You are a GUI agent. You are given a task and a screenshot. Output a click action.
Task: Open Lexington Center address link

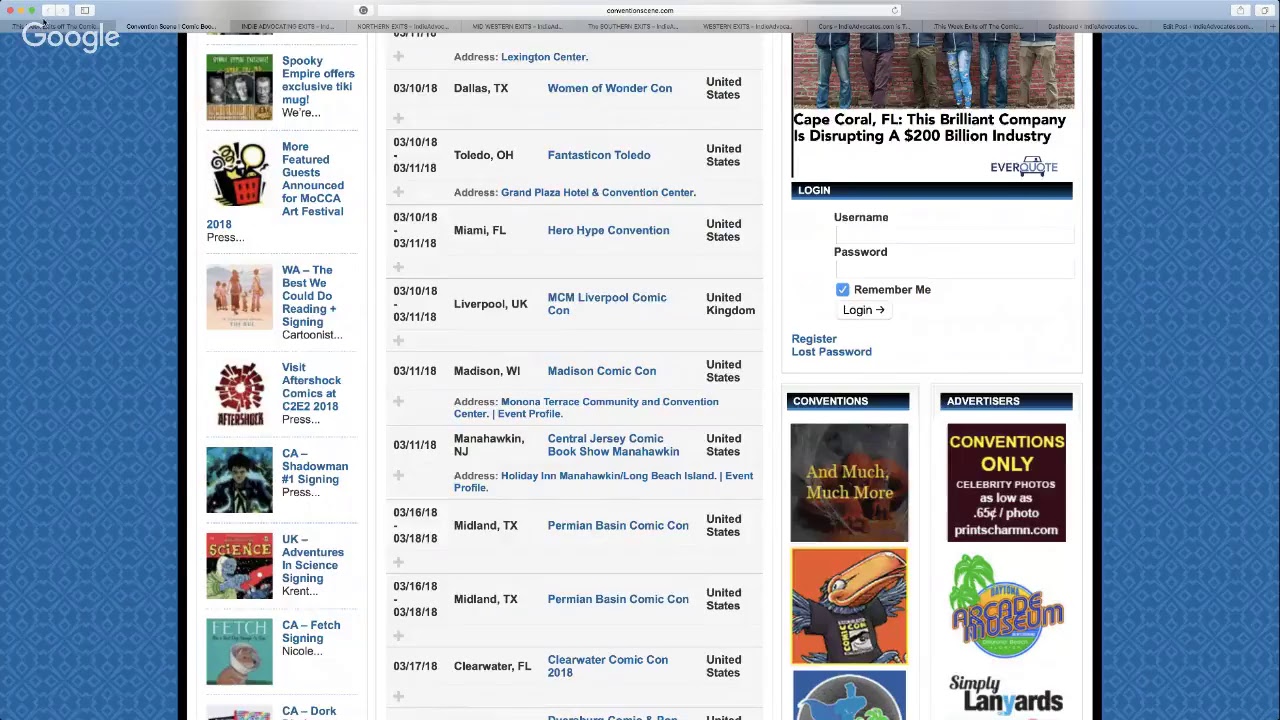tap(544, 57)
